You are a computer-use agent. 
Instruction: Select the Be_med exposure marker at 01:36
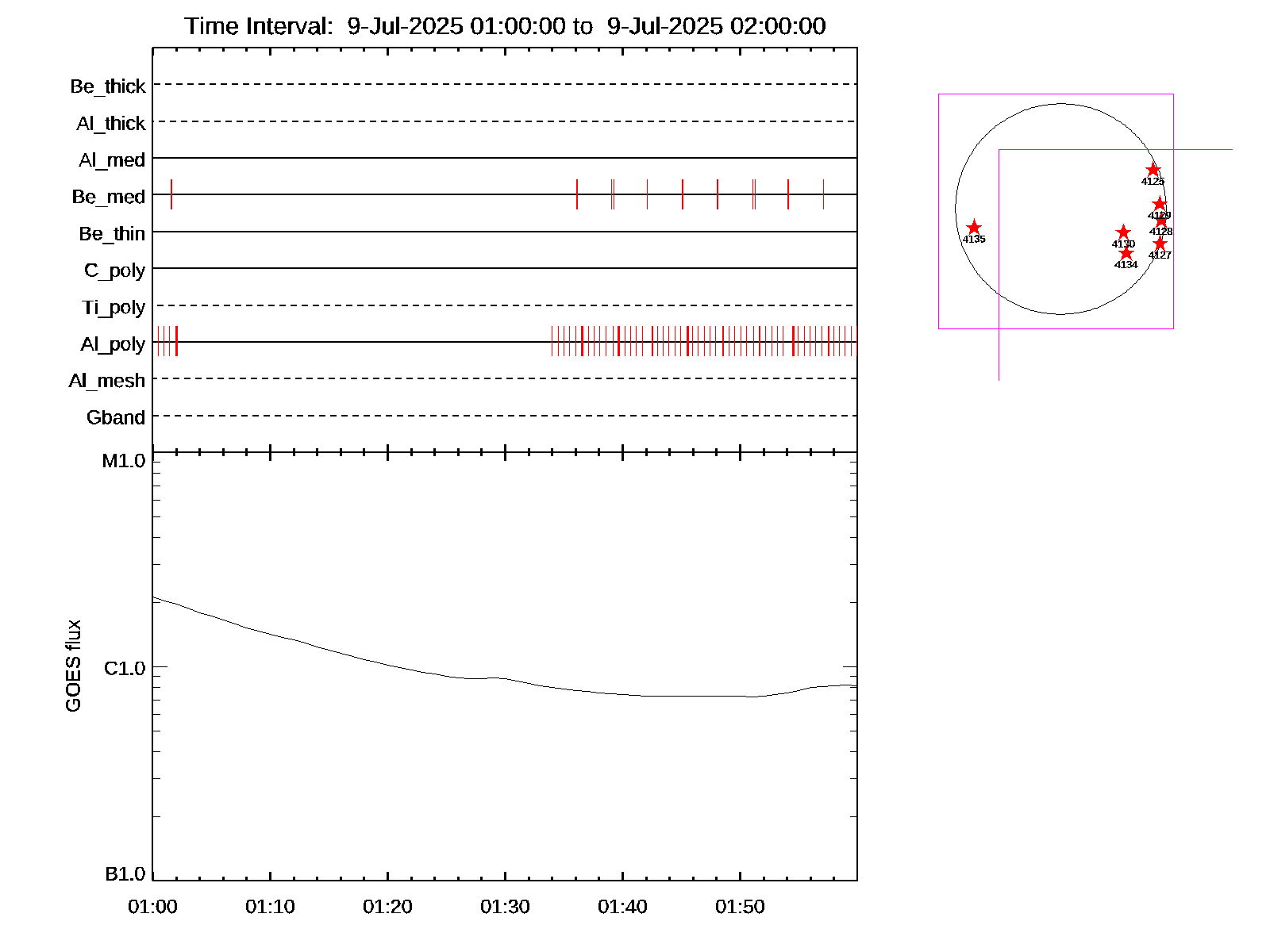(577, 194)
